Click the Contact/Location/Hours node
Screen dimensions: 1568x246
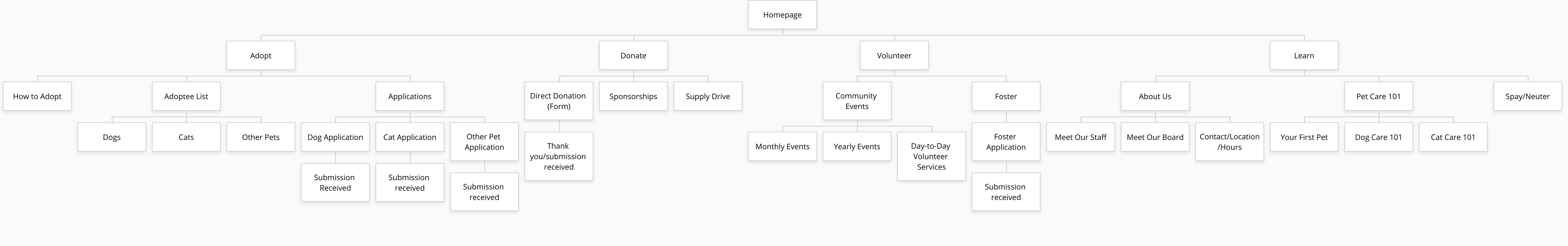pyautogui.click(x=1229, y=142)
